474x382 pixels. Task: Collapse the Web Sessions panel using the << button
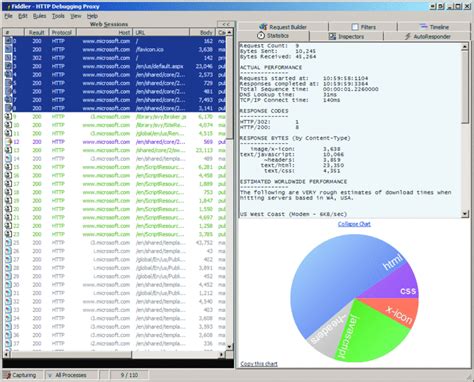tap(226, 24)
